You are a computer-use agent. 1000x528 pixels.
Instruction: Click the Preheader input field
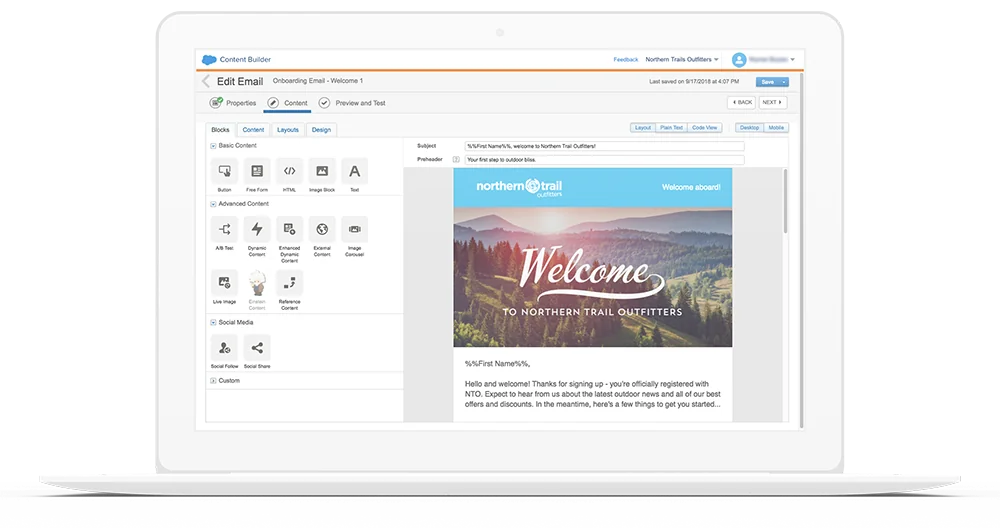pyautogui.click(x=604, y=159)
